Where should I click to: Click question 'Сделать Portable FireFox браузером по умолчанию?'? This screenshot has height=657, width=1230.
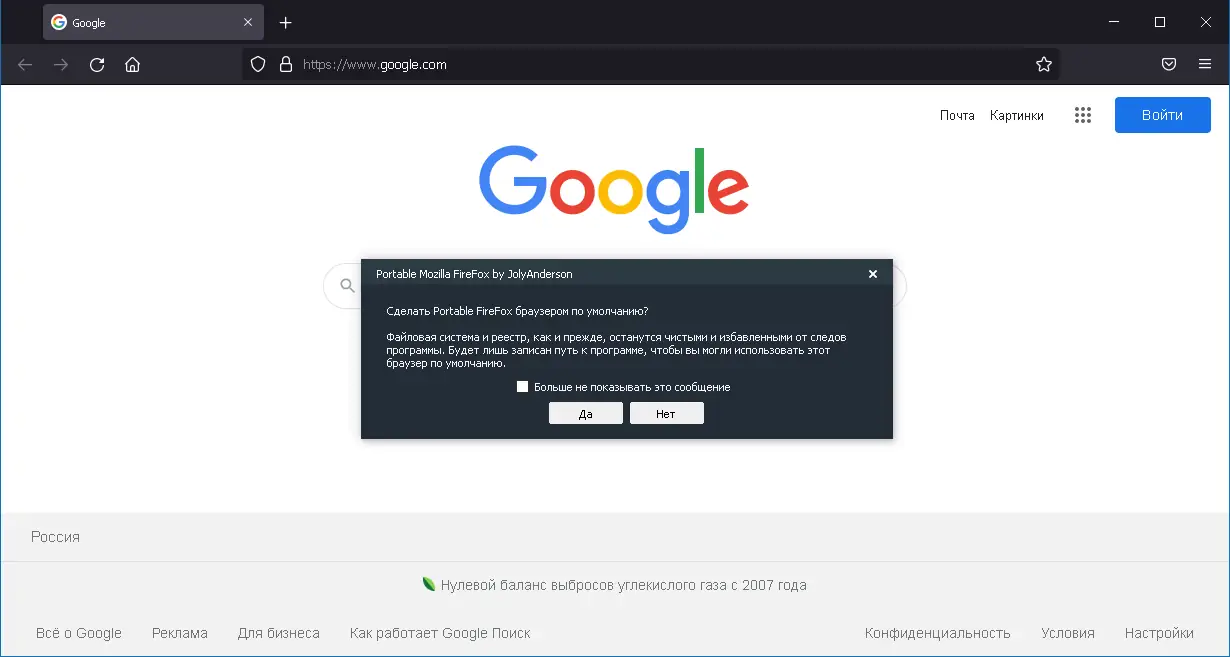tap(517, 312)
